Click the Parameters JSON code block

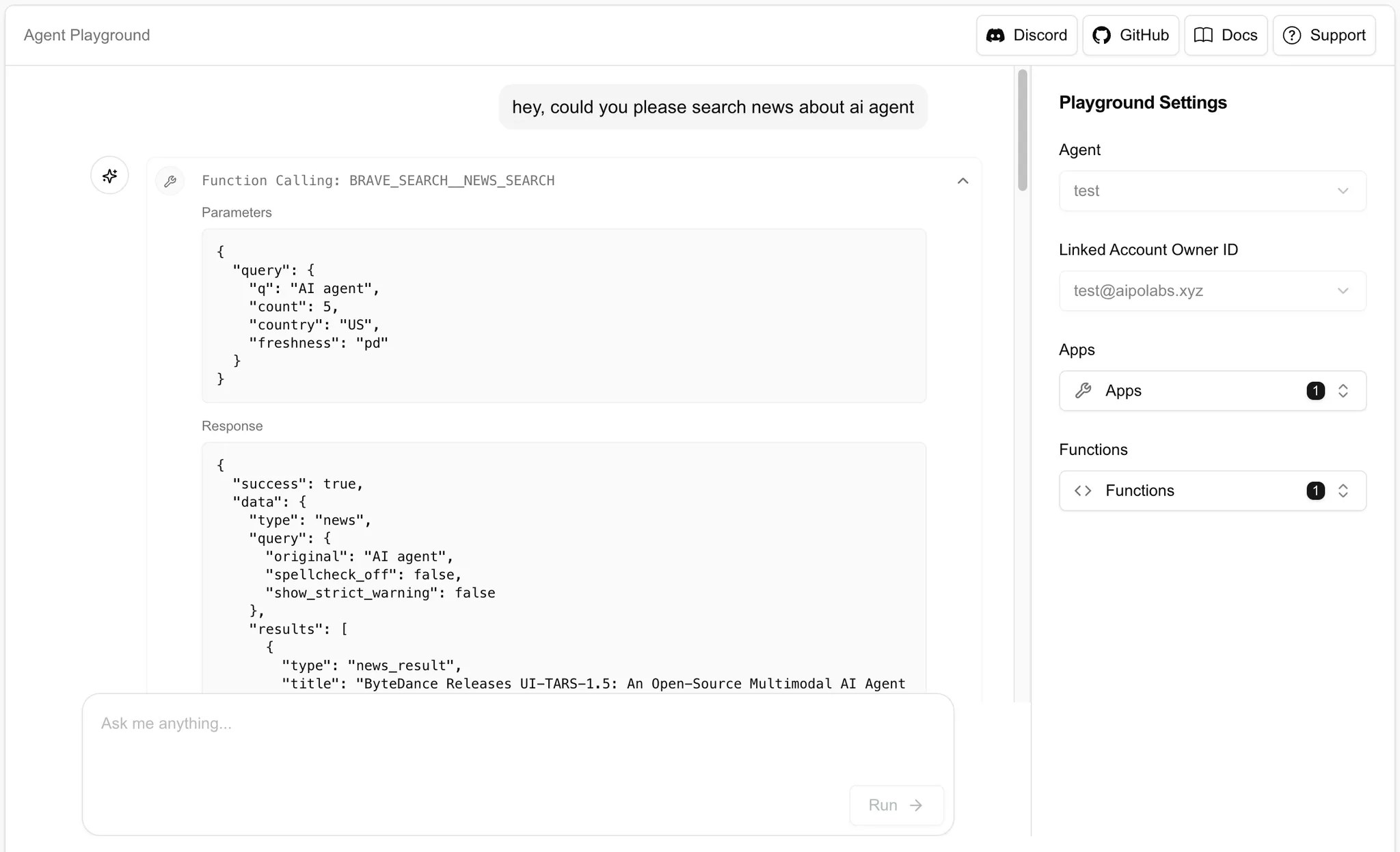pyautogui.click(x=563, y=316)
